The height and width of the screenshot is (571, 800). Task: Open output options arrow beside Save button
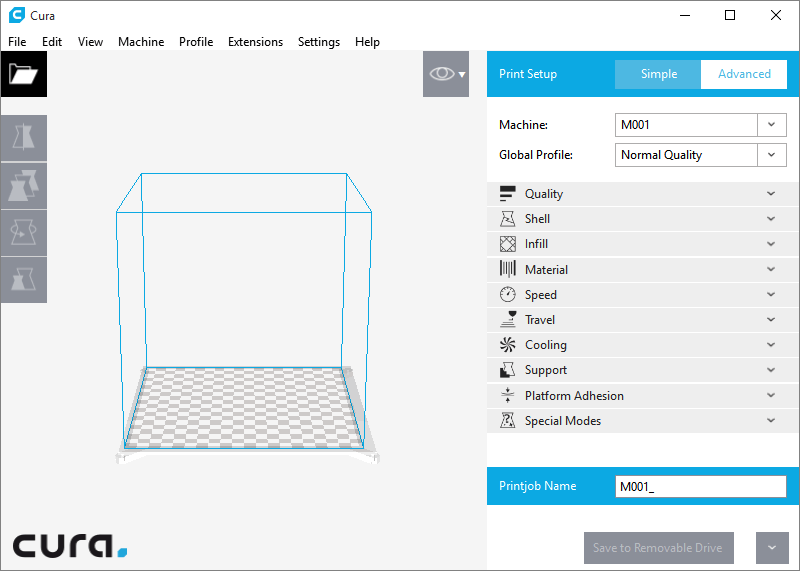pyautogui.click(x=771, y=548)
